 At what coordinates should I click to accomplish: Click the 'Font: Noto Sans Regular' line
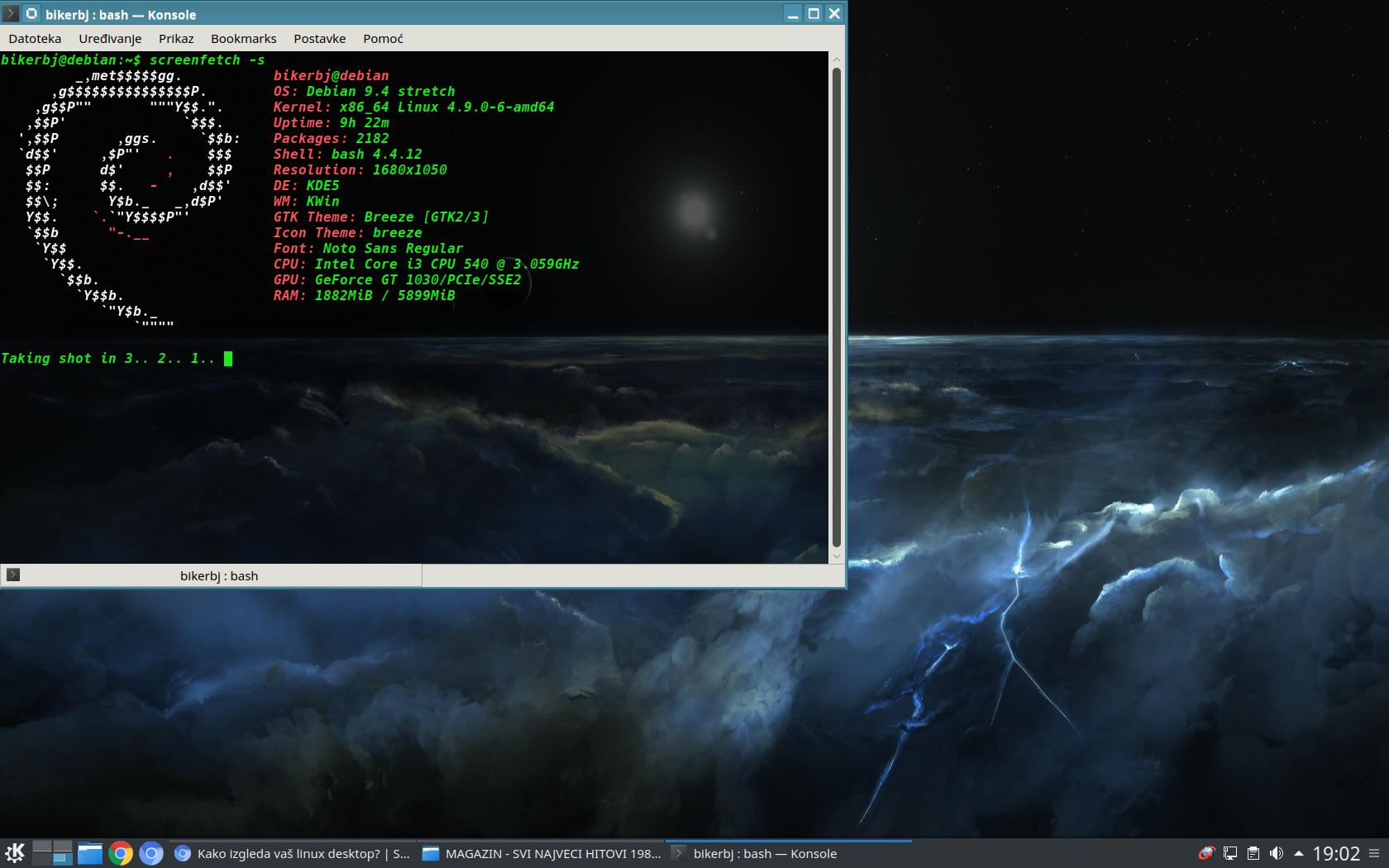click(x=368, y=248)
